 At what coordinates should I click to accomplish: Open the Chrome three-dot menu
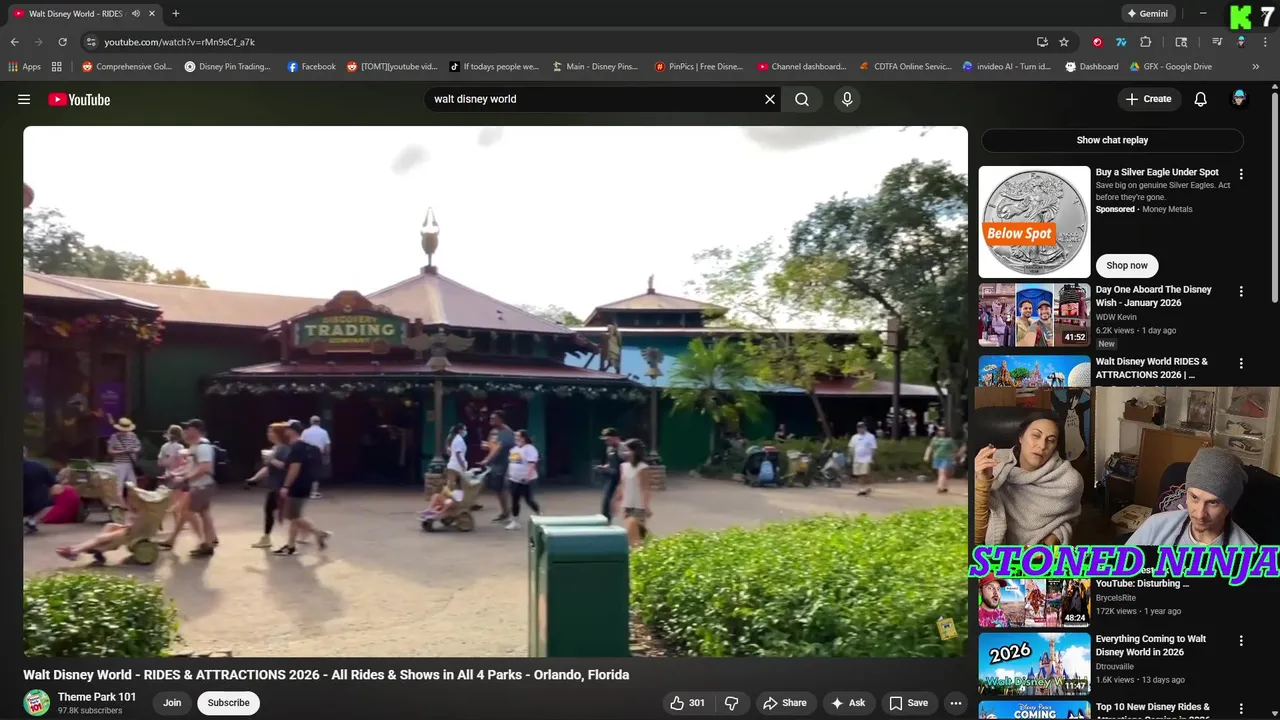pyautogui.click(x=1265, y=42)
